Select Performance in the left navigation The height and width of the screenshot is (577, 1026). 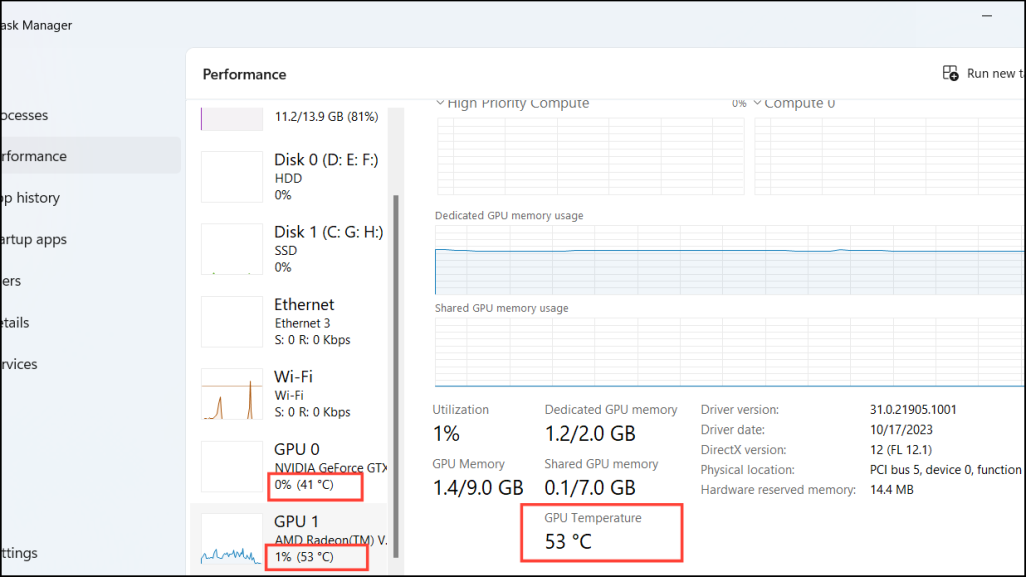pyautogui.click(x=33, y=156)
